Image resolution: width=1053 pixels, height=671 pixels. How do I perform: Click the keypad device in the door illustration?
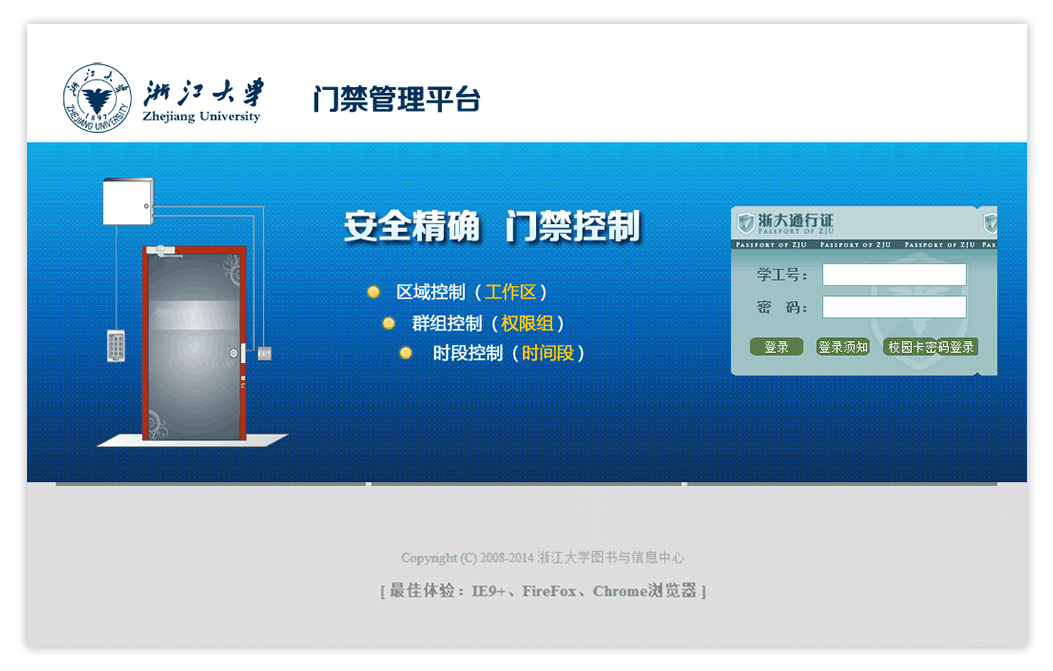pyautogui.click(x=117, y=346)
